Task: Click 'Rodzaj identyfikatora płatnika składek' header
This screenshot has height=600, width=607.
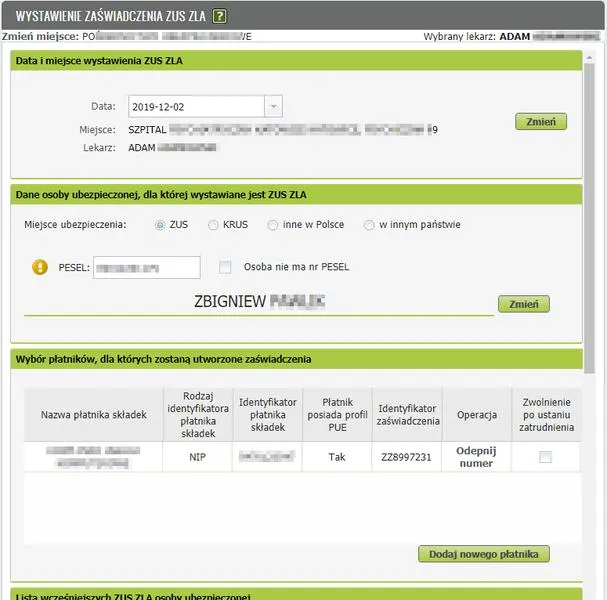Action: [x=198, y=415]
